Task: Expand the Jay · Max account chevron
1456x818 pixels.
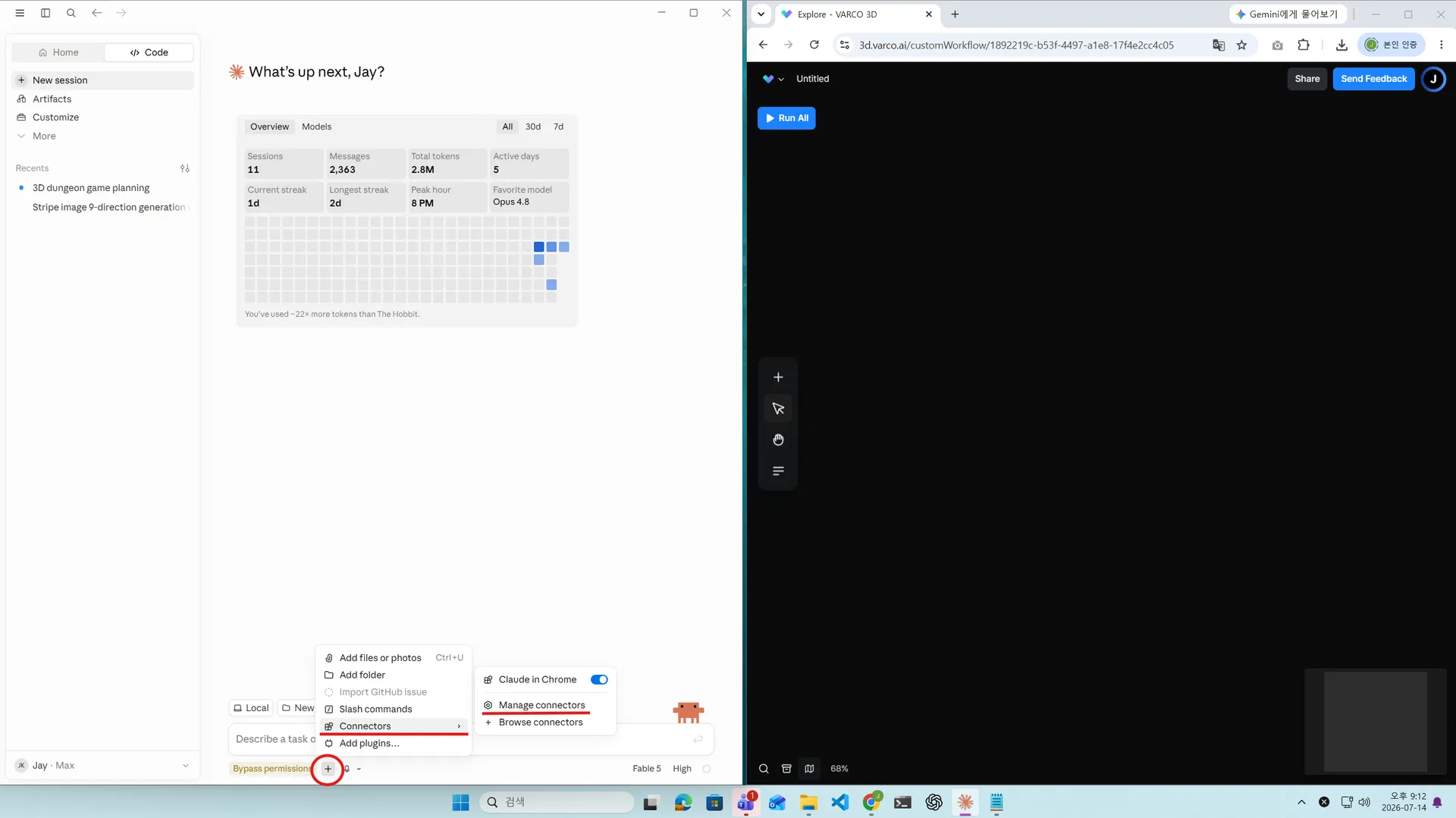Action: (x=185, y=766)
